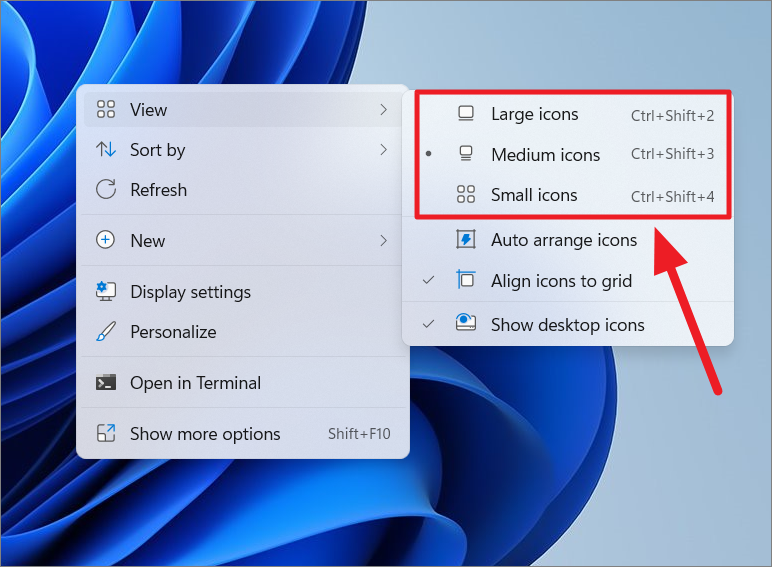The width and height of the screenshot is (772, 567).
Task: Click the Show desktop icons label
Action: pos(568,325)
